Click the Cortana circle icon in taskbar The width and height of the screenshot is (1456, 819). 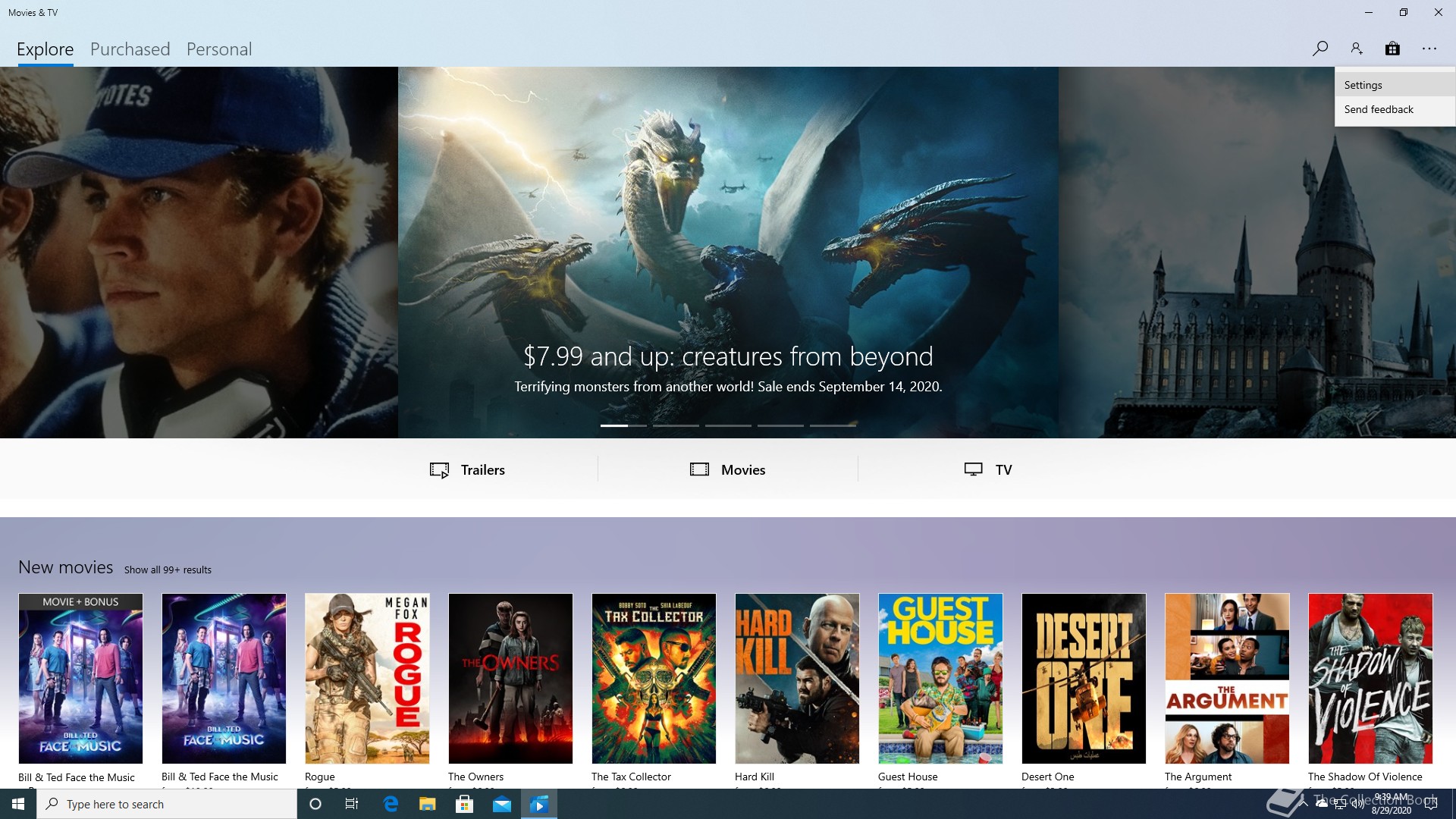coord(315,804)
